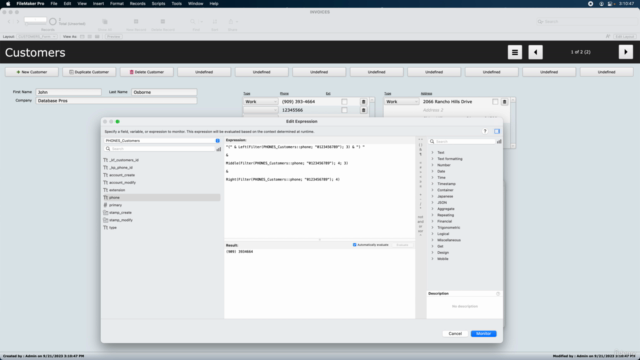Click the Apple menu icon
This screenshot has height=360, width=640.
pos(8,4)
